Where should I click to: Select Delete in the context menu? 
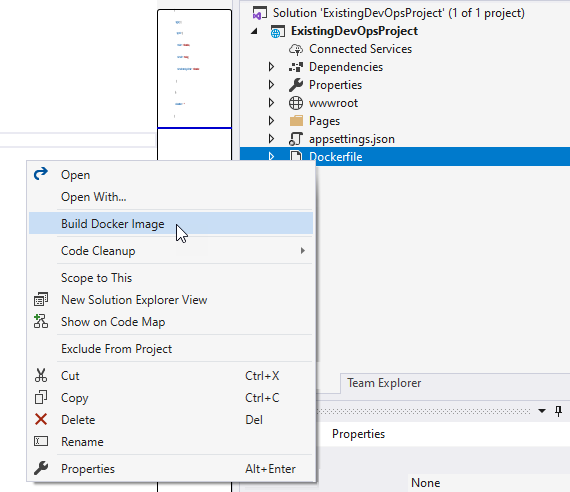tap(171, 420)
